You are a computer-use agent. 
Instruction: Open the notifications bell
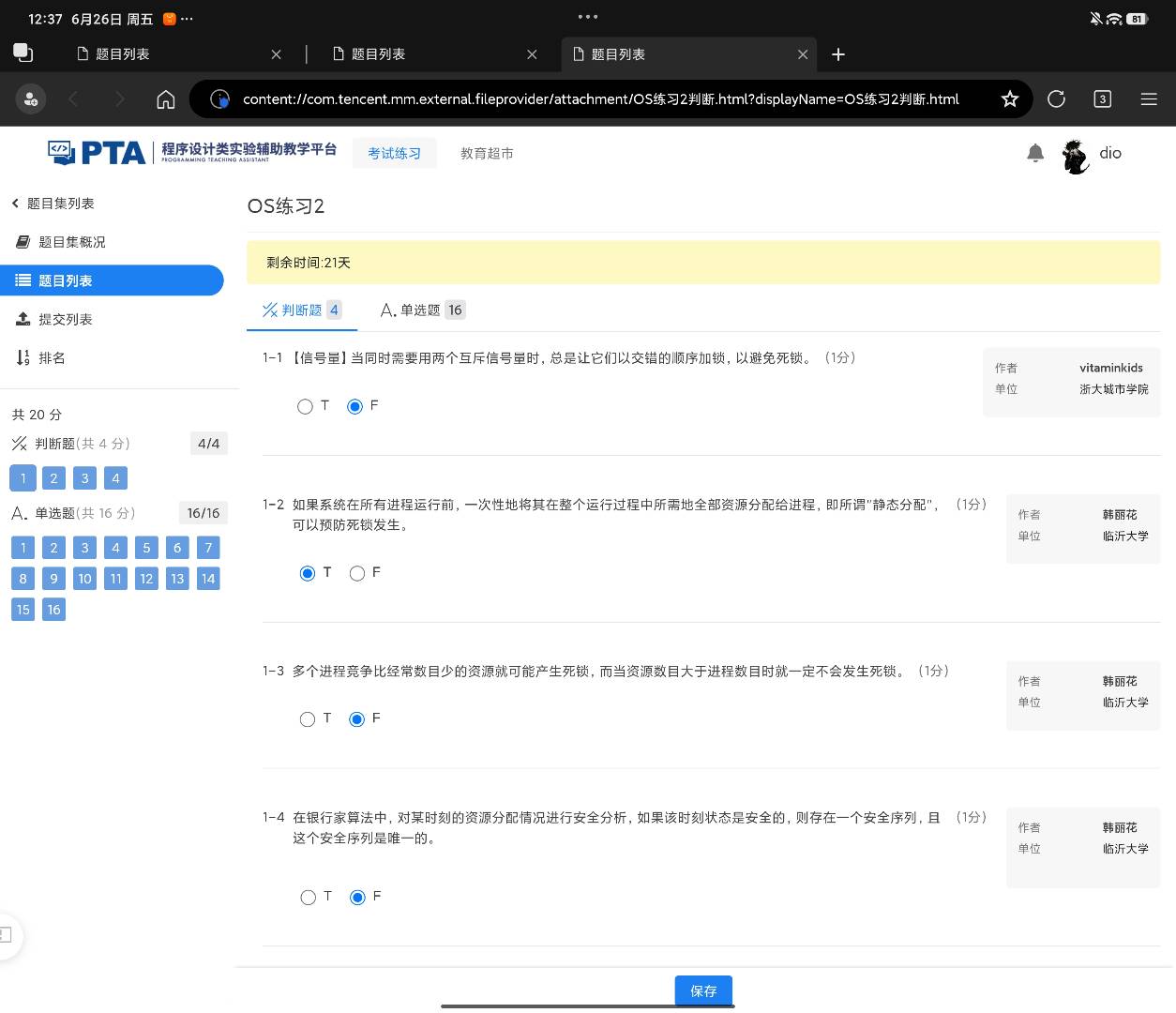point(1035,153)
